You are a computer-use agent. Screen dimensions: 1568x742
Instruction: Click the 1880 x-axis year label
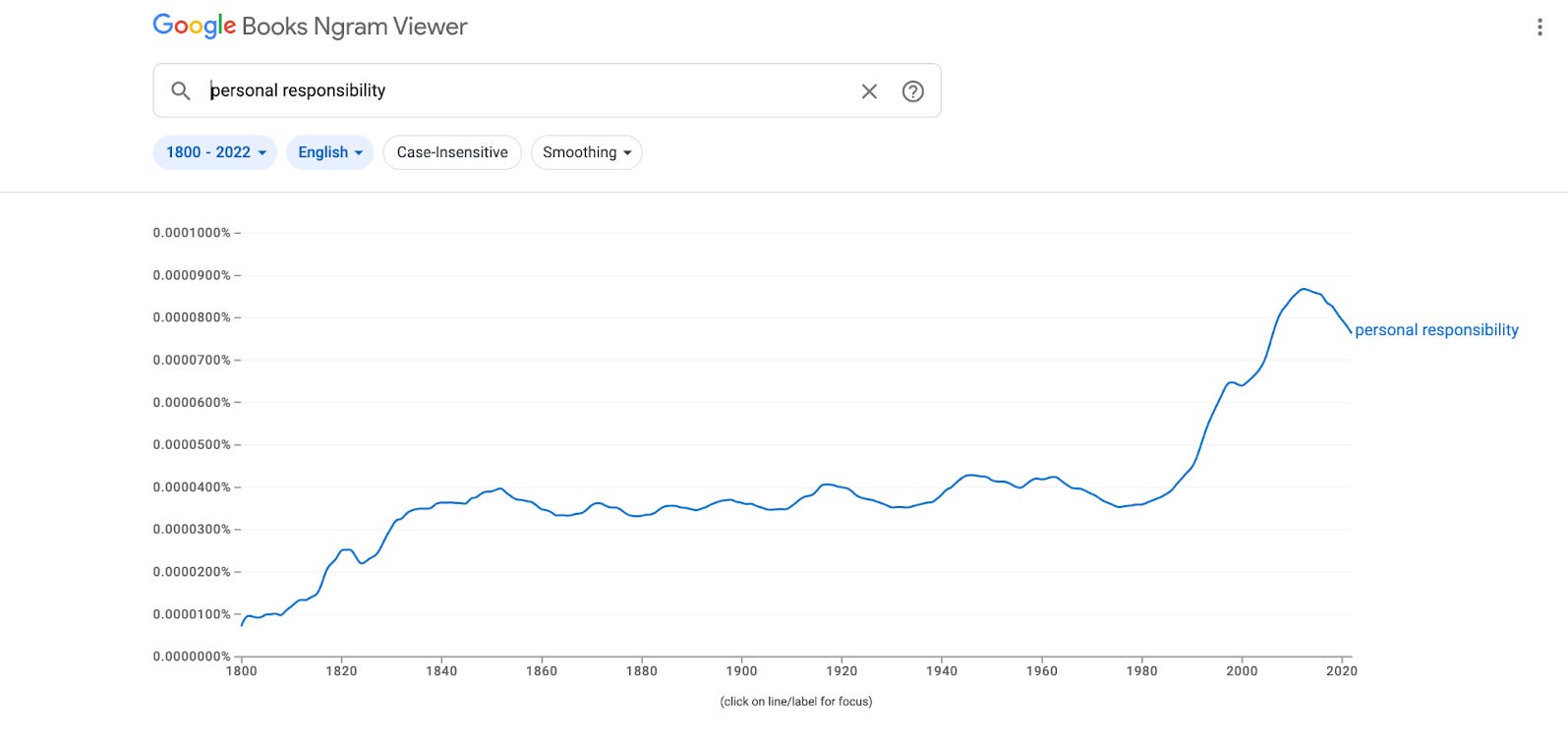642,671
